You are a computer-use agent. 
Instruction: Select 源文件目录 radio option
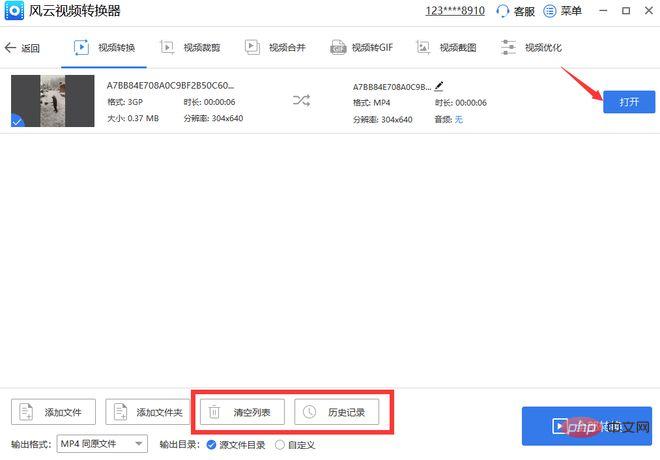(x=211, y=444)
